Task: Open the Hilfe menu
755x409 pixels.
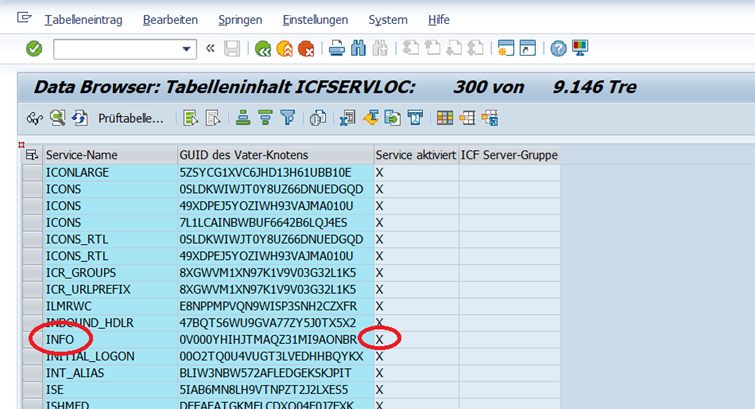Action: coord(439,20)
